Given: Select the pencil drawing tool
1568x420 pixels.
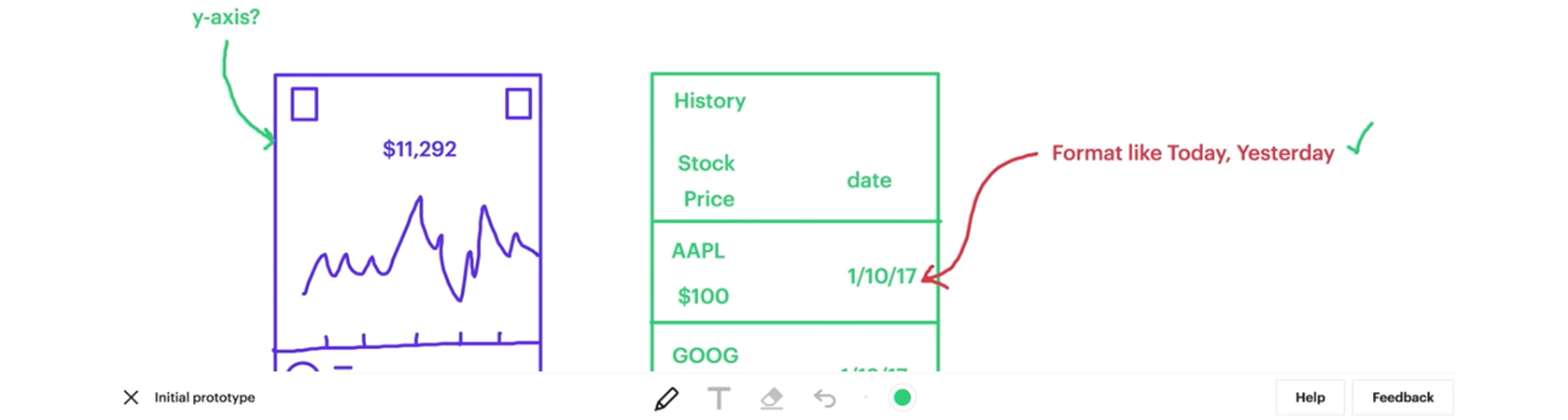Looking at the screenshot, I should click(666, 399).
